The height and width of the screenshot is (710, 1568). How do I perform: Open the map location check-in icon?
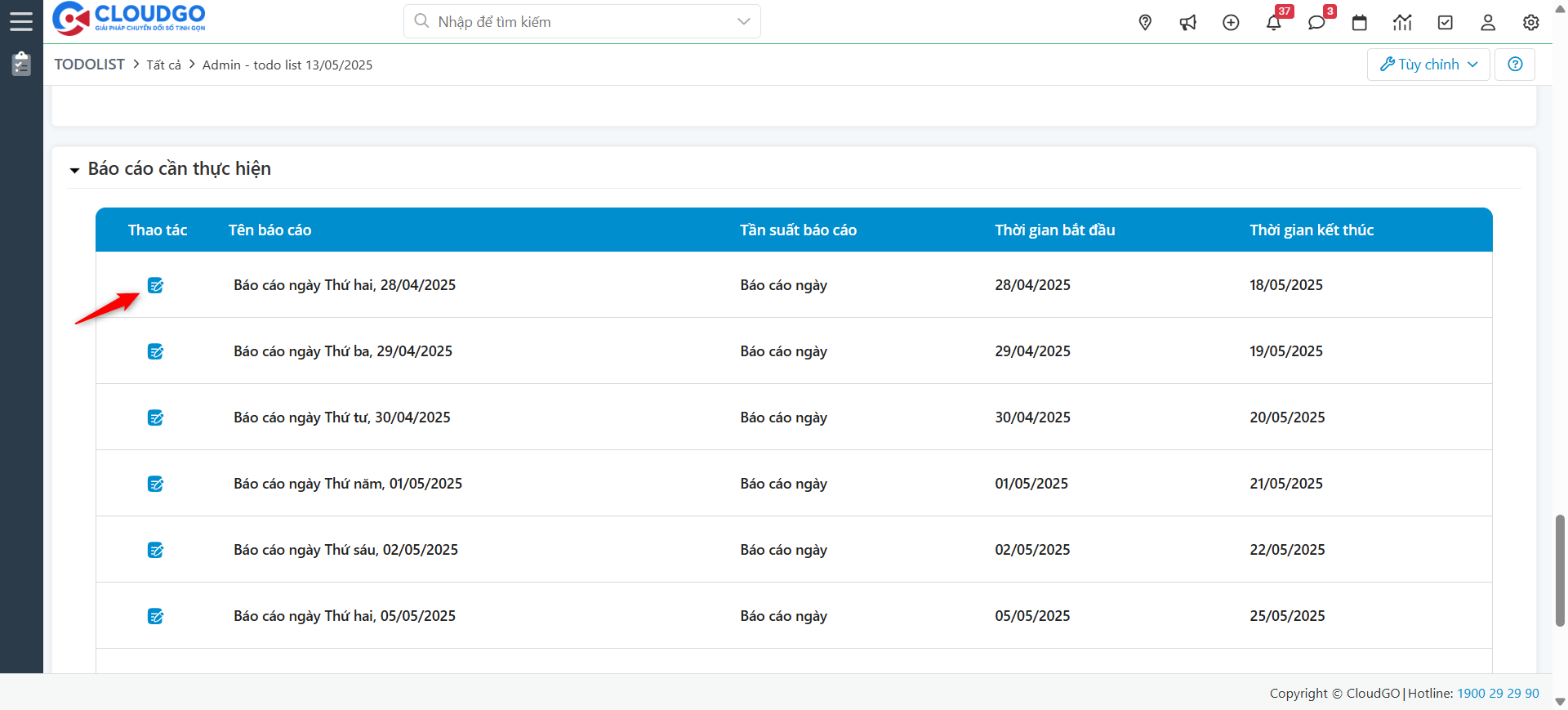(1145, 23)
